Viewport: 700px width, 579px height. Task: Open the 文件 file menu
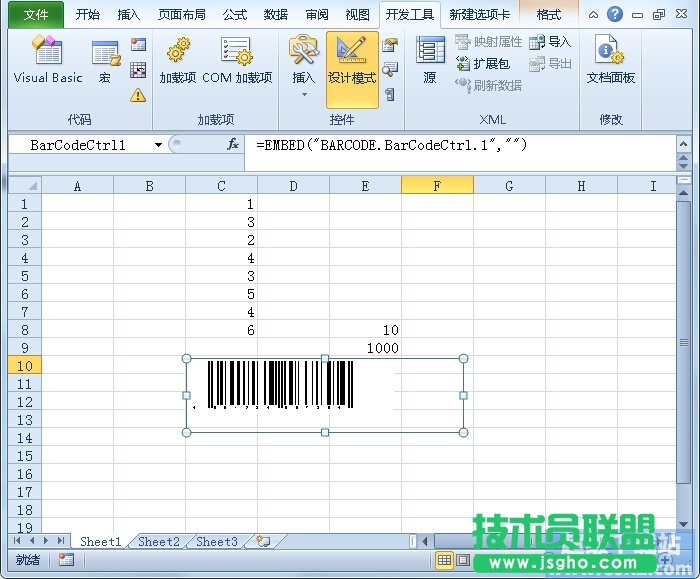pyautogui.click(x=36, y=15)
